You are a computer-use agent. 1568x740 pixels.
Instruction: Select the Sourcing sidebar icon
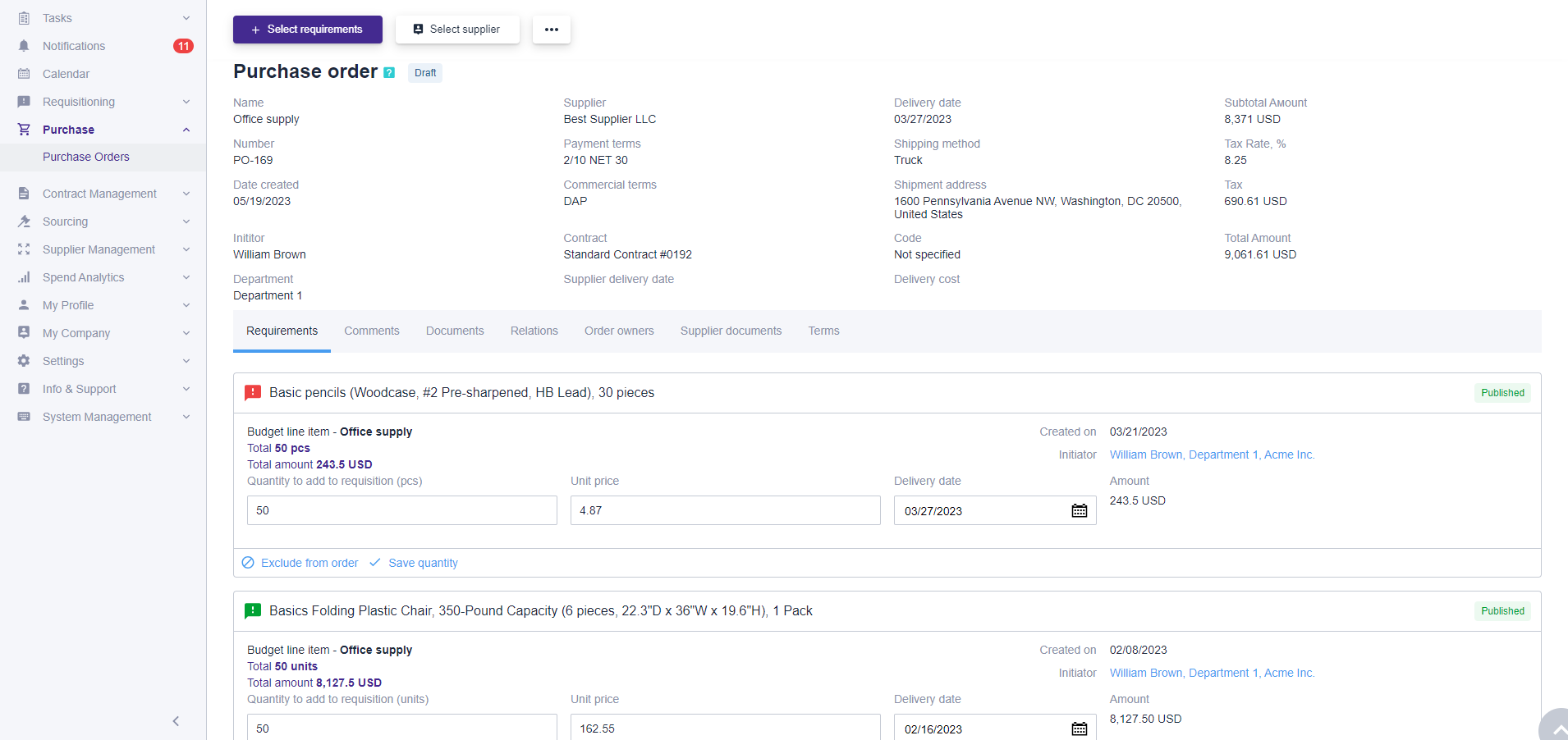[24, 222]
